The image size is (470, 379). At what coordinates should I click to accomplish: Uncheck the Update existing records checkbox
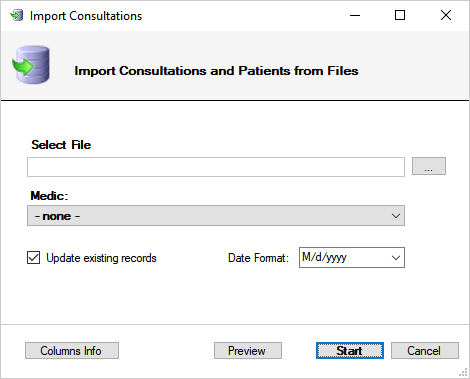coord(34,258)
